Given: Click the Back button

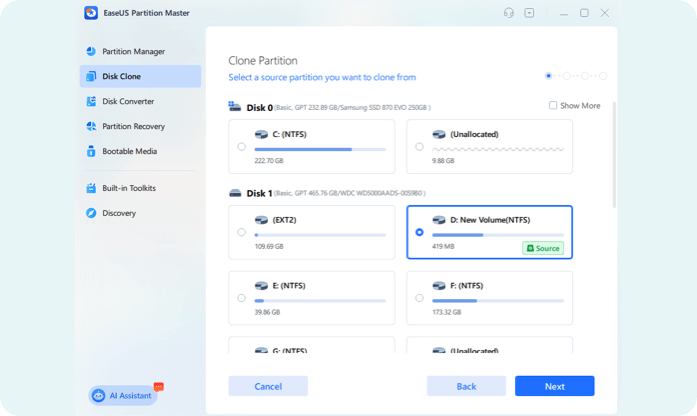Looking at the screenshot, I should click(x=466, y=386).
